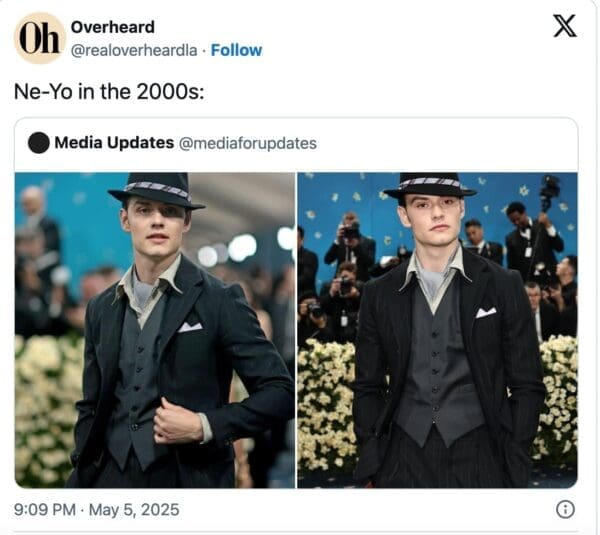600x535 pixels.
Task: Click the hat in the left photo
Action: (155, 189)
